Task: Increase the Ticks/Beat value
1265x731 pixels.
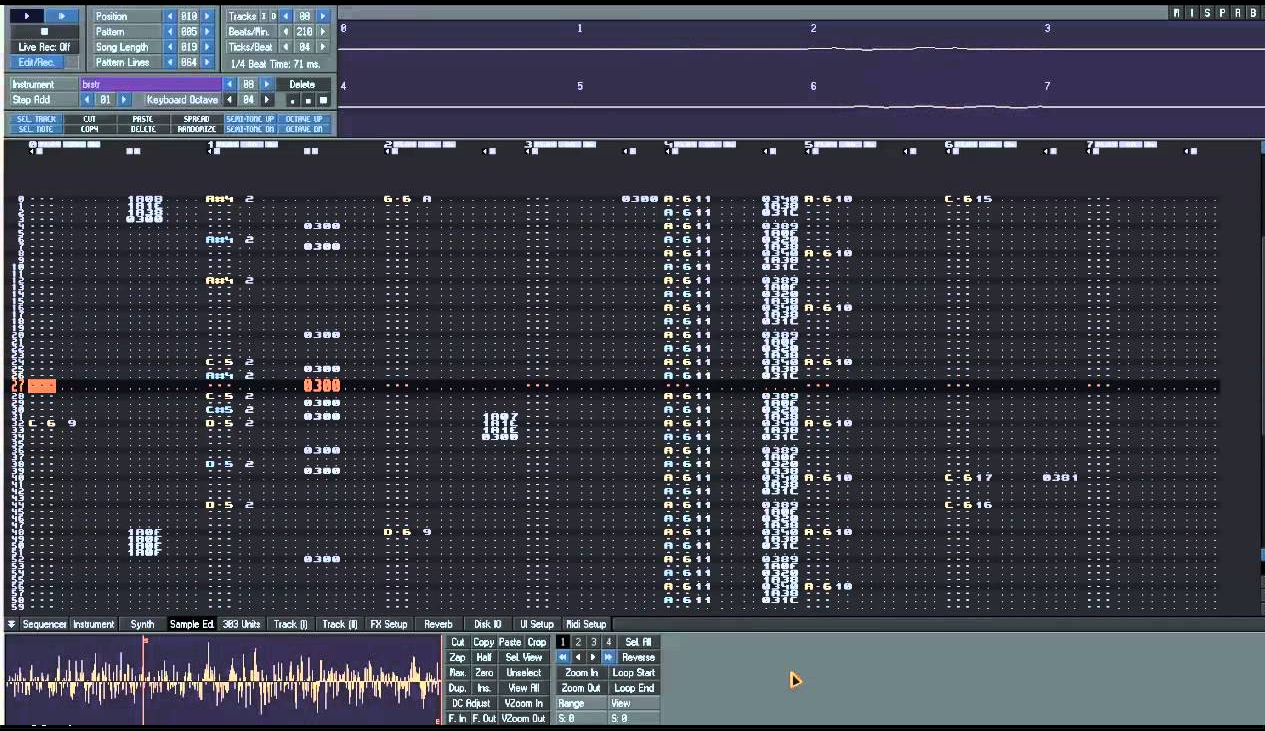Action: point(323,47)
